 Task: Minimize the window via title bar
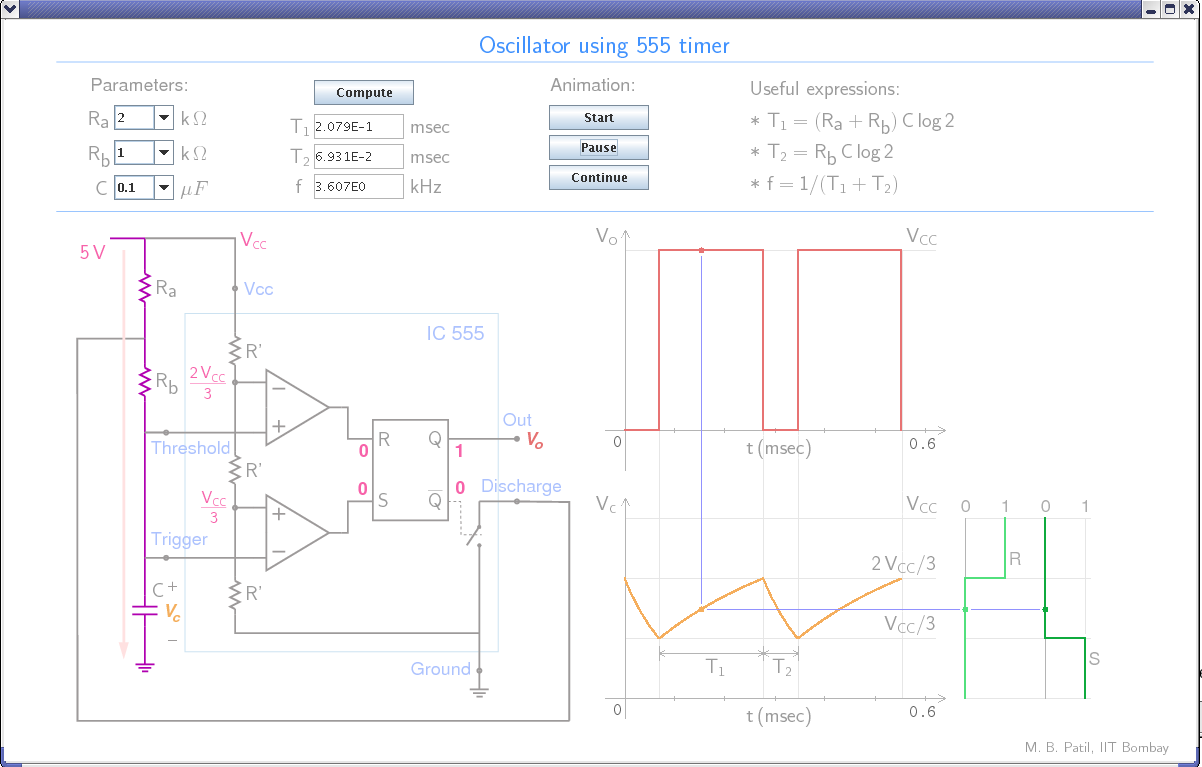(x=1151, y=9)
